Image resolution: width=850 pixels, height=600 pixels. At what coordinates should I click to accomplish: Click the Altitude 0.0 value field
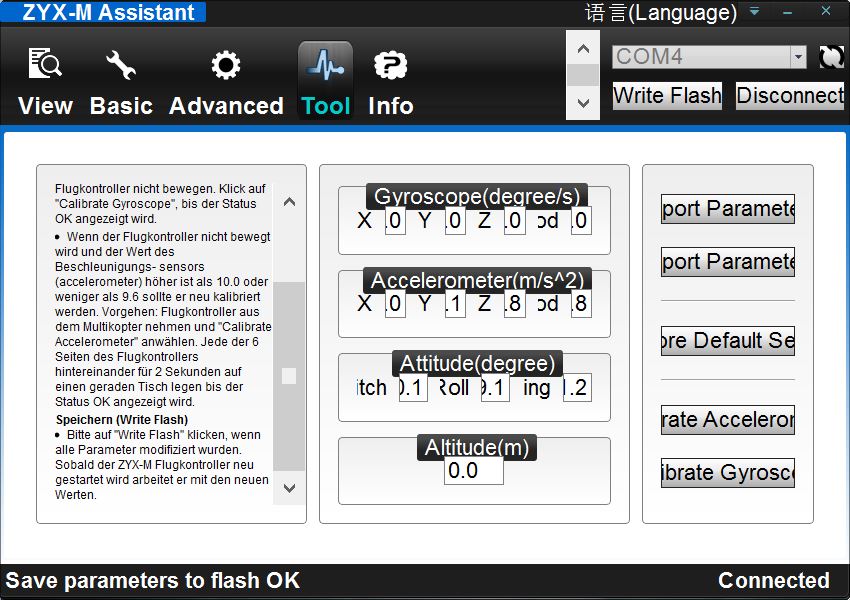tap(474, 470)
